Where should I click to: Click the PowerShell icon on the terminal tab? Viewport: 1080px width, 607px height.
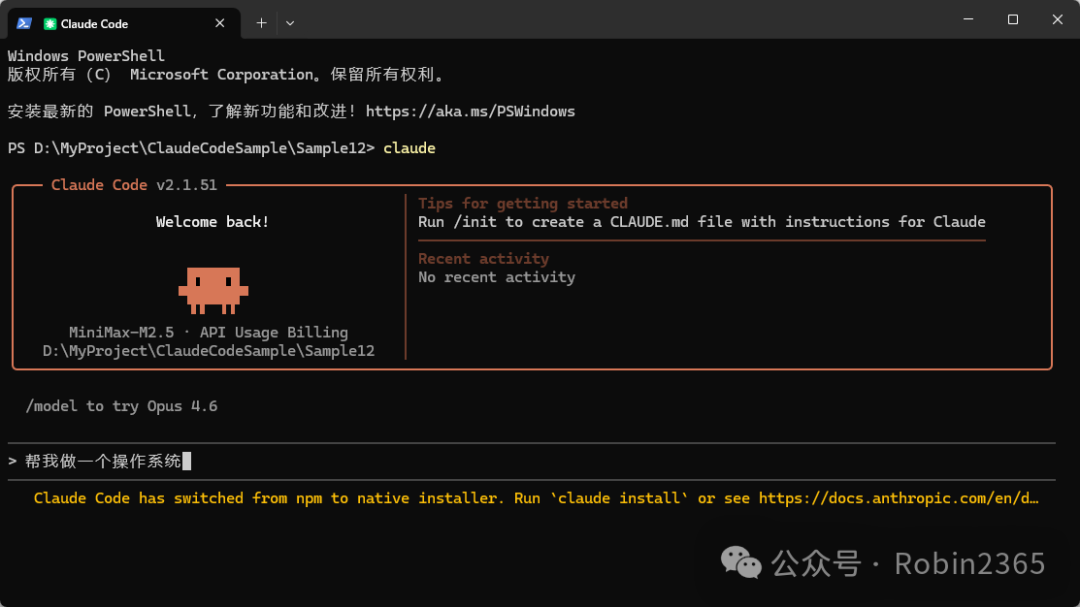click(22, 23)
